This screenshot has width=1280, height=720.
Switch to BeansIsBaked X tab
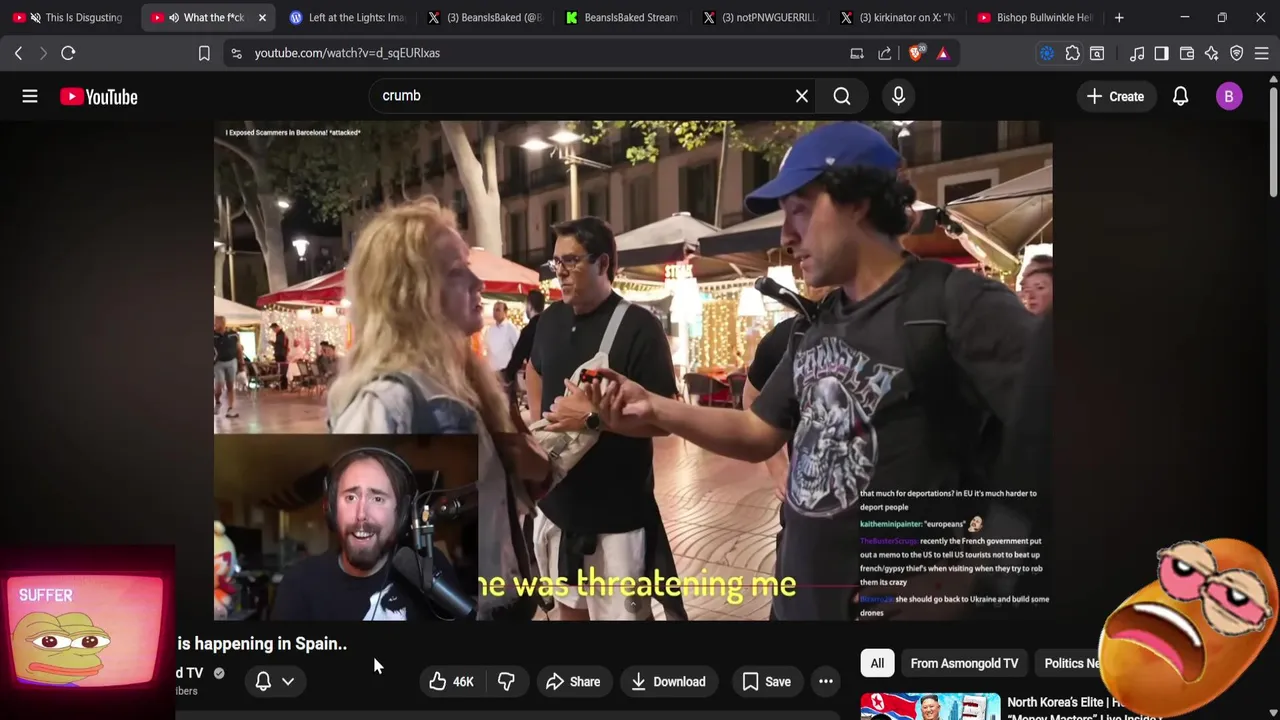tap(485, 17)
